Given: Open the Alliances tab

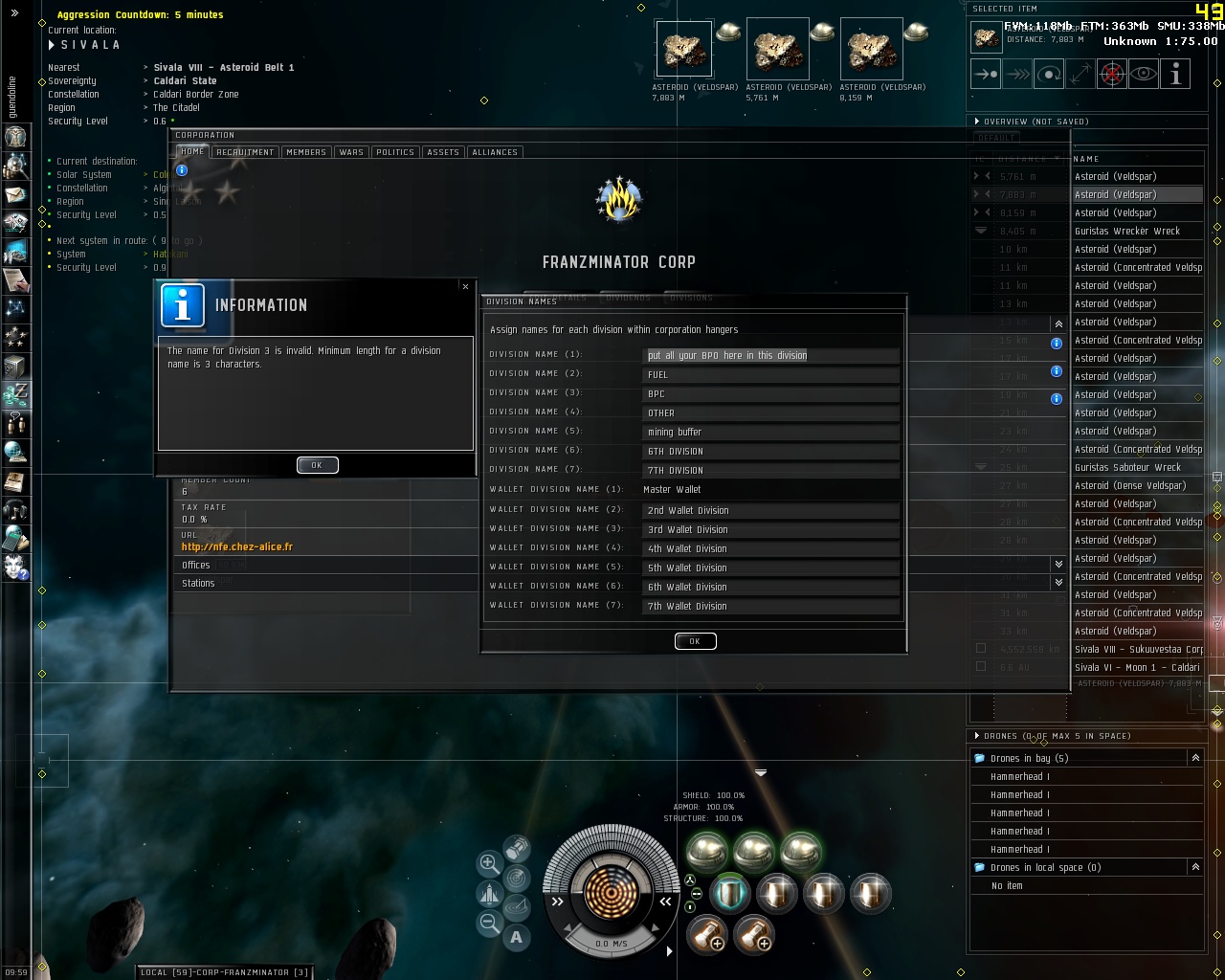Looking at the screenshot, I should (495, 152).
